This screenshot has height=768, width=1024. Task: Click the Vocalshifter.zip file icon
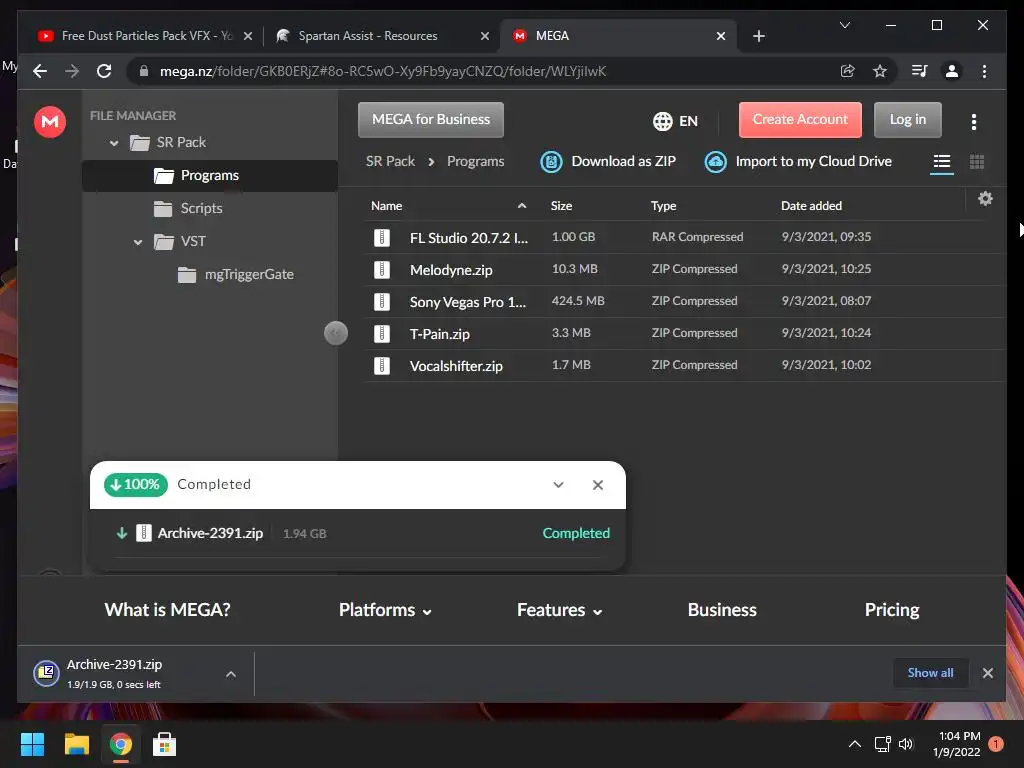[x=382, y=366]
